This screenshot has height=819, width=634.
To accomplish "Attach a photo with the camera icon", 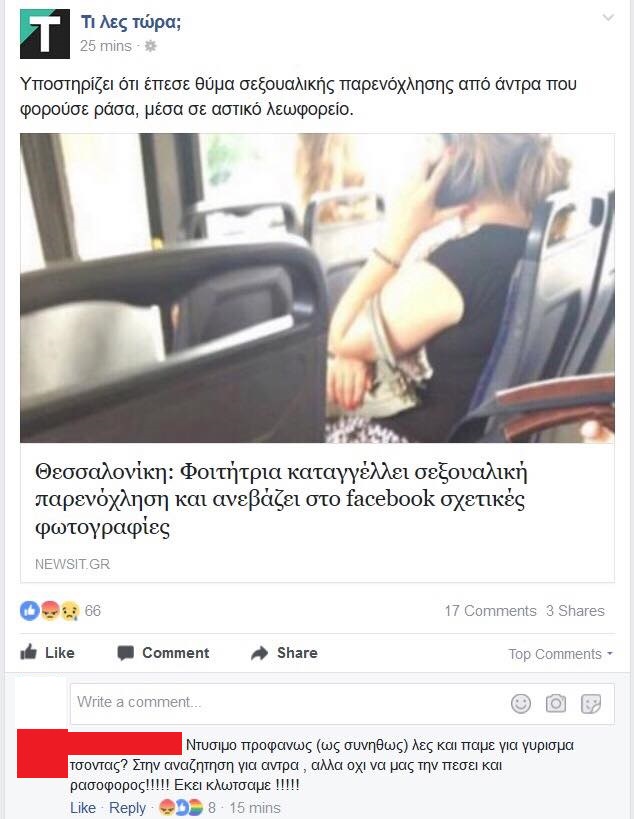I will [556, 704].
